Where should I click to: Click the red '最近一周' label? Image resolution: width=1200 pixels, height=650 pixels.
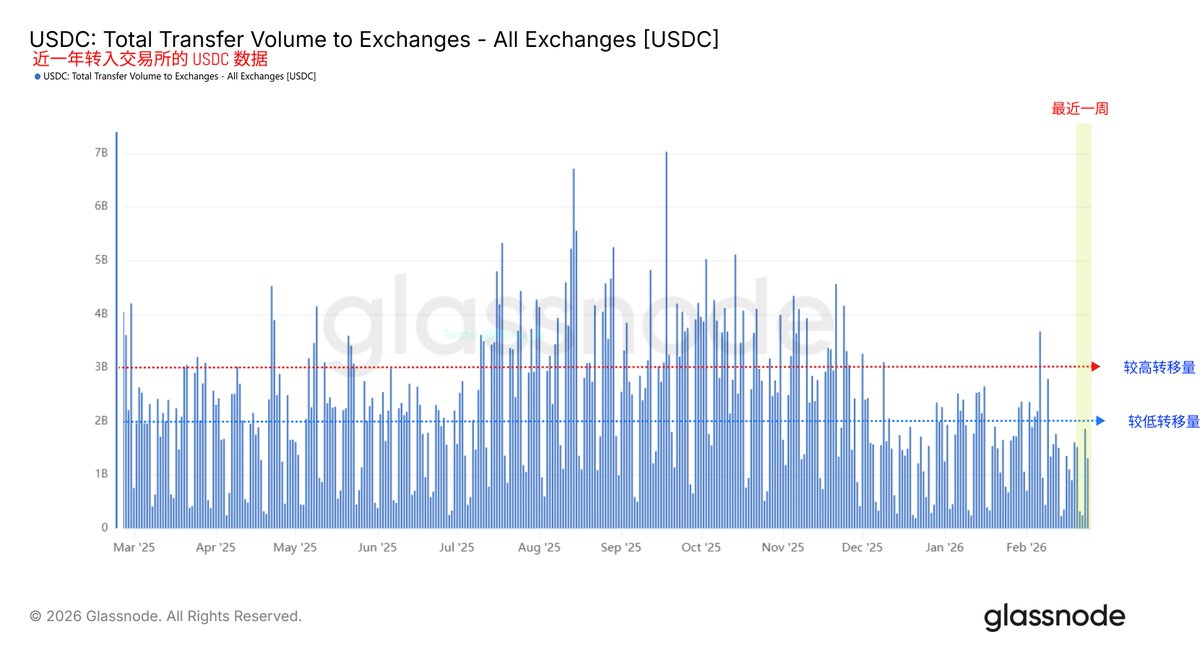(x=1080, y=108)
